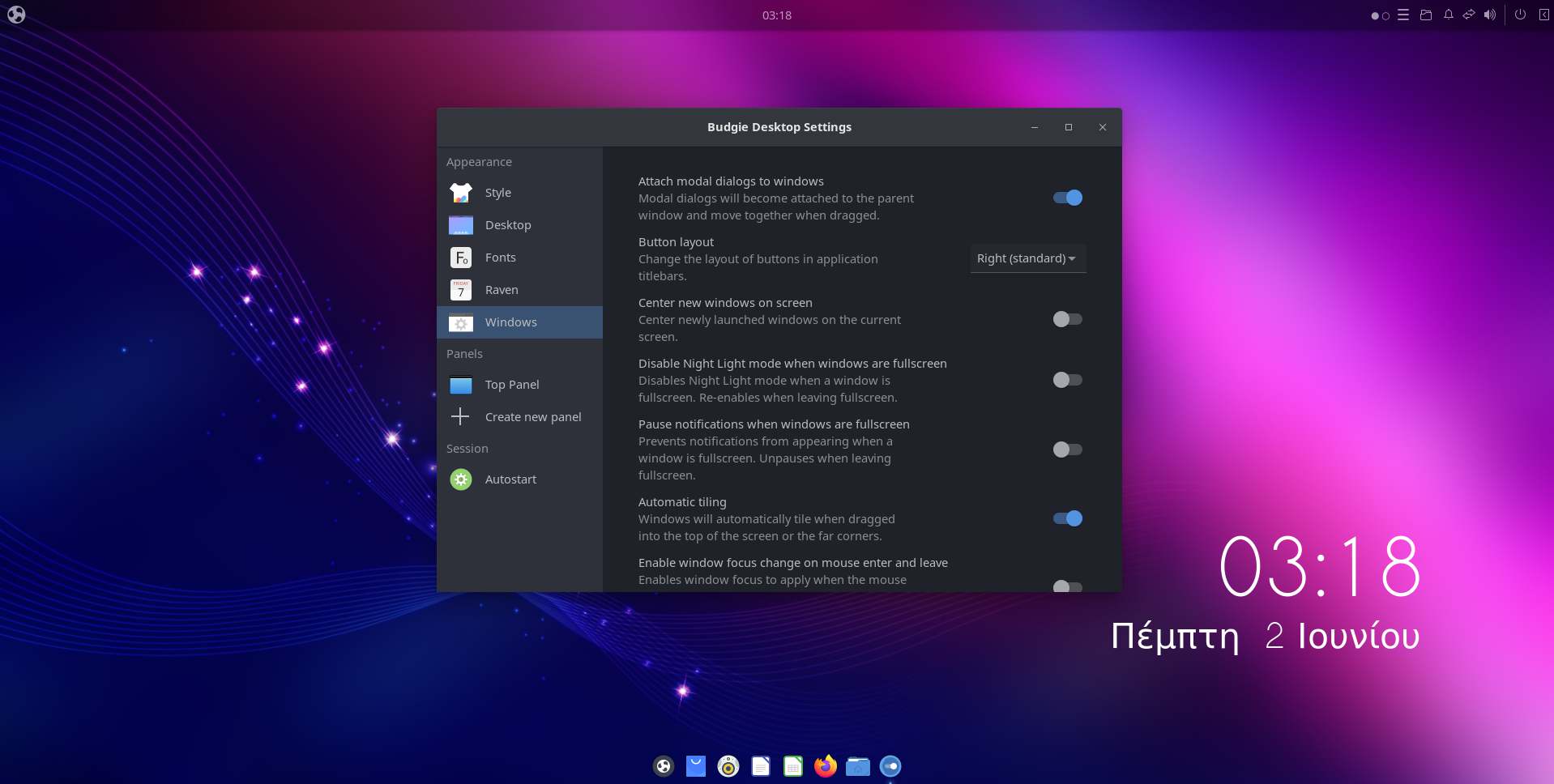Open the Budgie menu in the top-left corner
The width and height of the screenshot is (1554, 784).
[16, 15]
